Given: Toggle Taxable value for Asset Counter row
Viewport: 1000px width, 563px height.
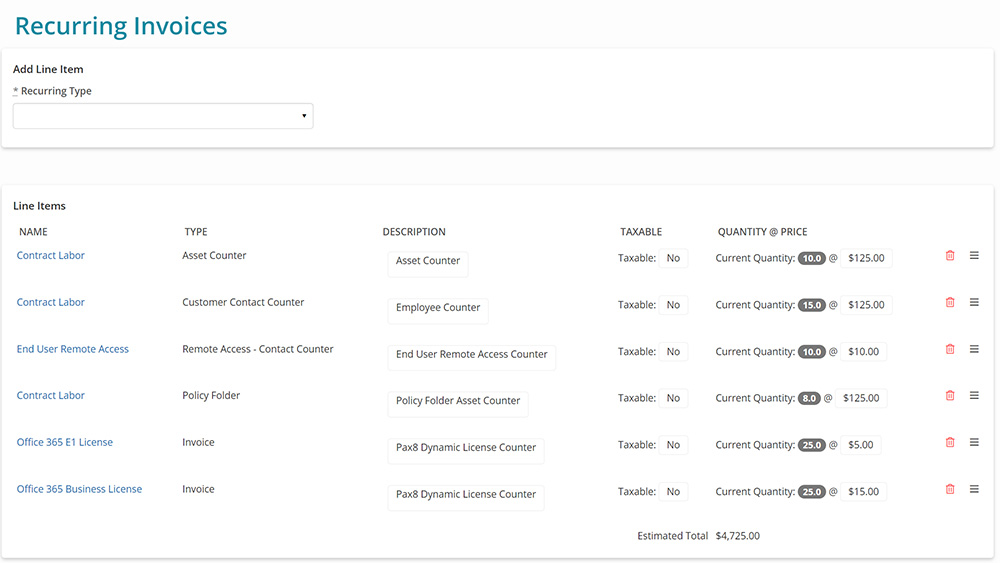Looking at the screenshot, I should point(673,258).
